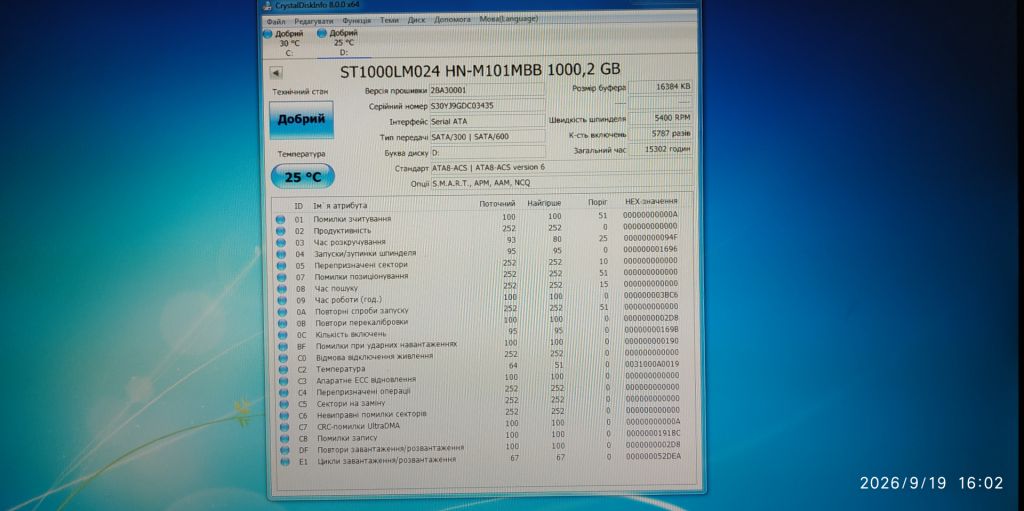
Task: Select HEX value 000000052DEA in row E1
Action: (x=652, y=456)
